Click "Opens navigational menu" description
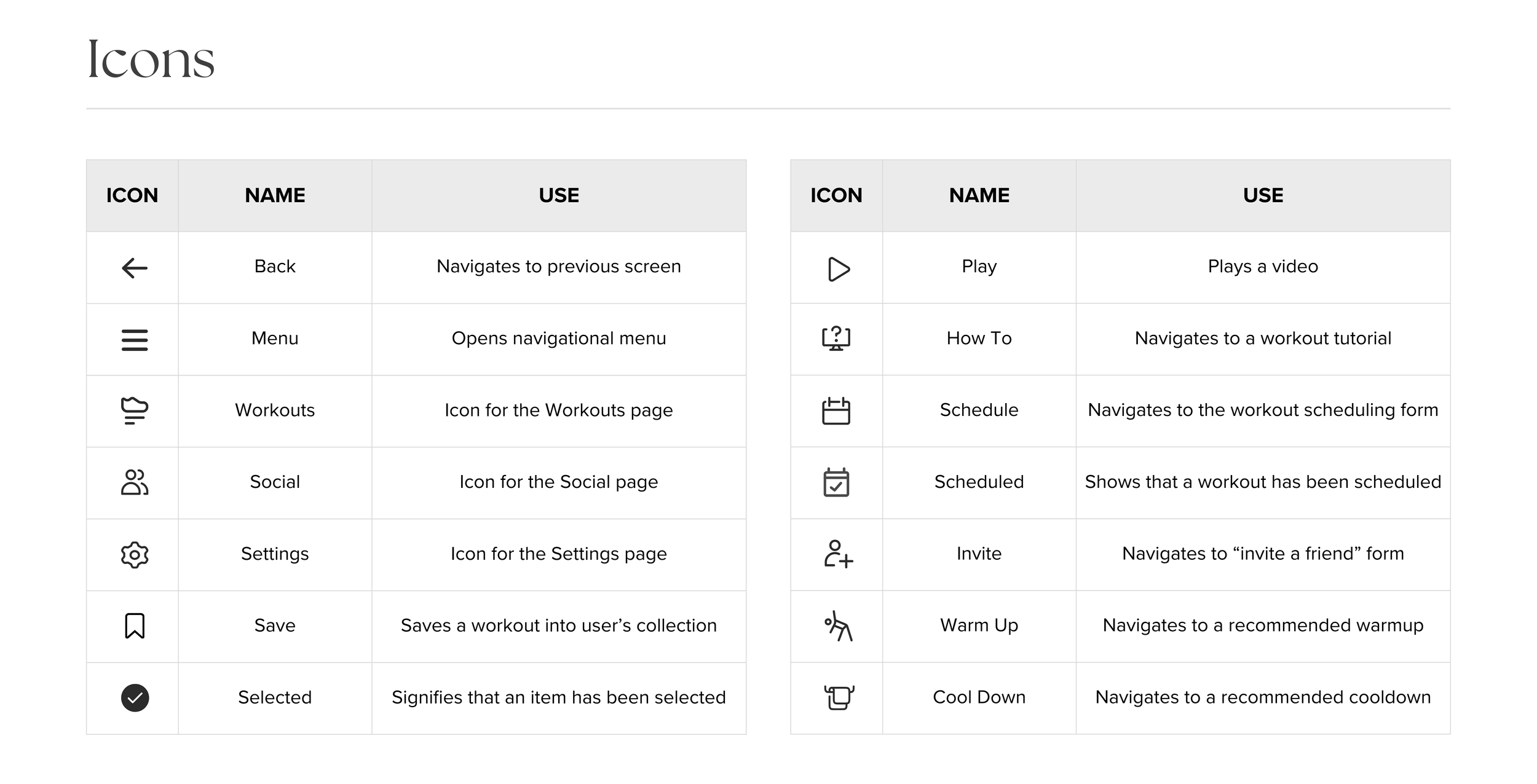 coord(558,339)
